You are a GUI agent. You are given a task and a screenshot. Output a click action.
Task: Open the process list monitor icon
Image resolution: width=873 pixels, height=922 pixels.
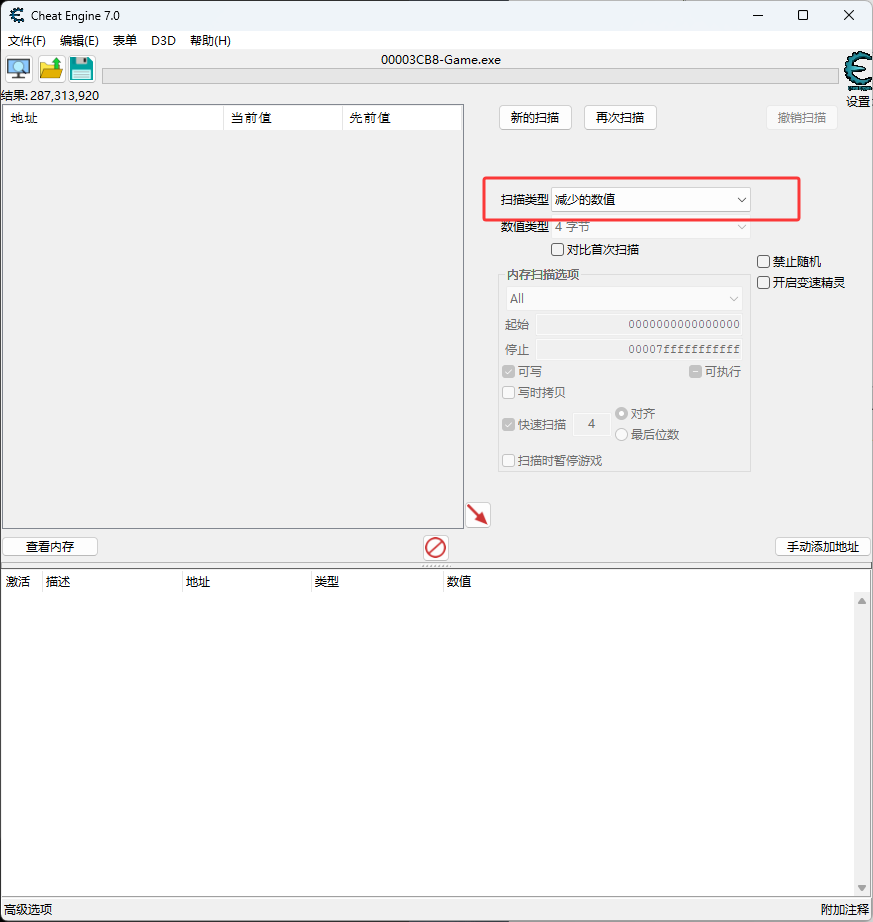tap(19, 69)
